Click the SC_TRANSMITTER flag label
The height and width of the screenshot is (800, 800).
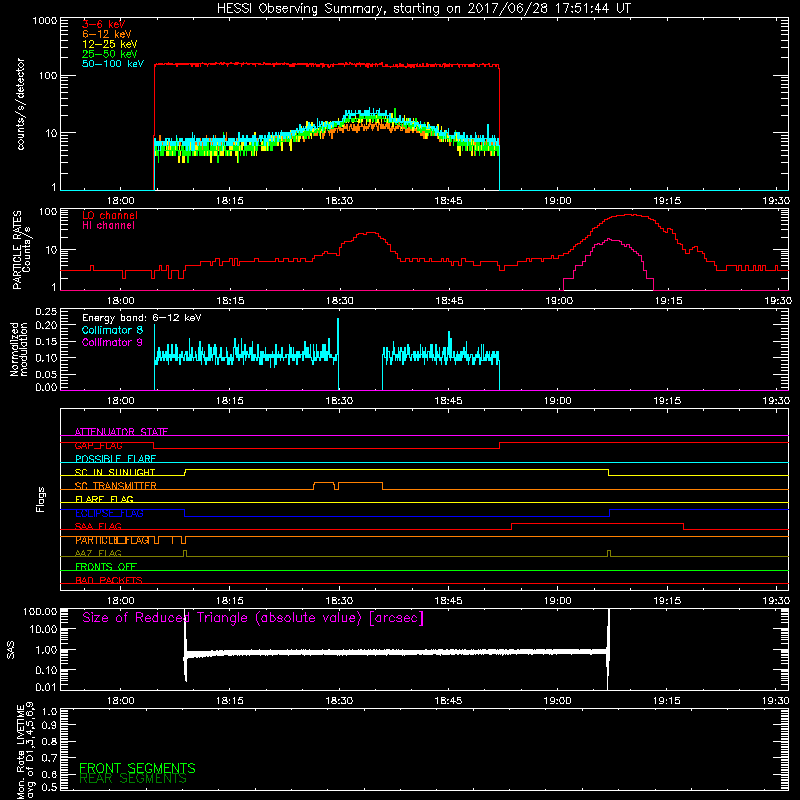click(x=116, y=485)
